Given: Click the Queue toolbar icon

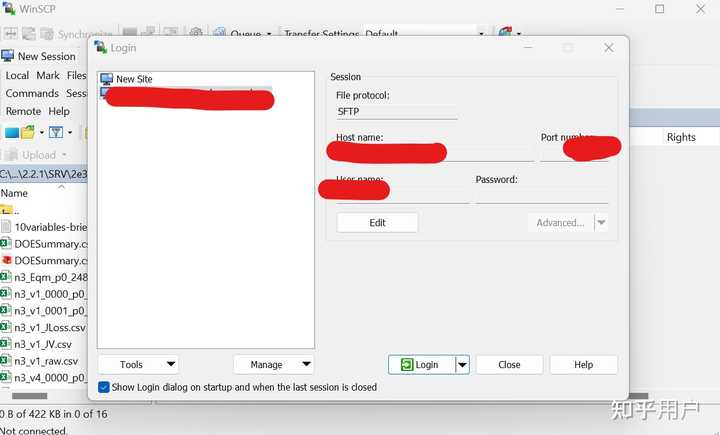Looking at the screenshot, I should tap(219, 33).
